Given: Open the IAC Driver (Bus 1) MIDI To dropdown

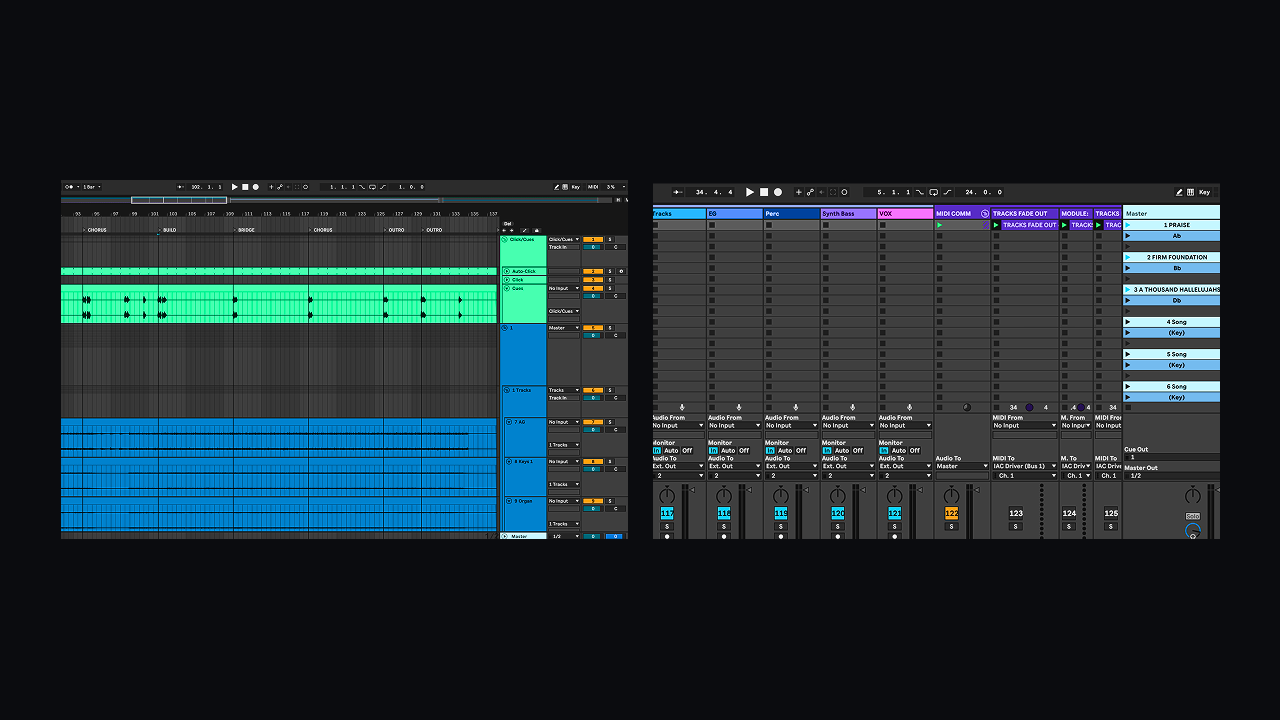Looking at the screenshot, I should (x=1024, y=466).
